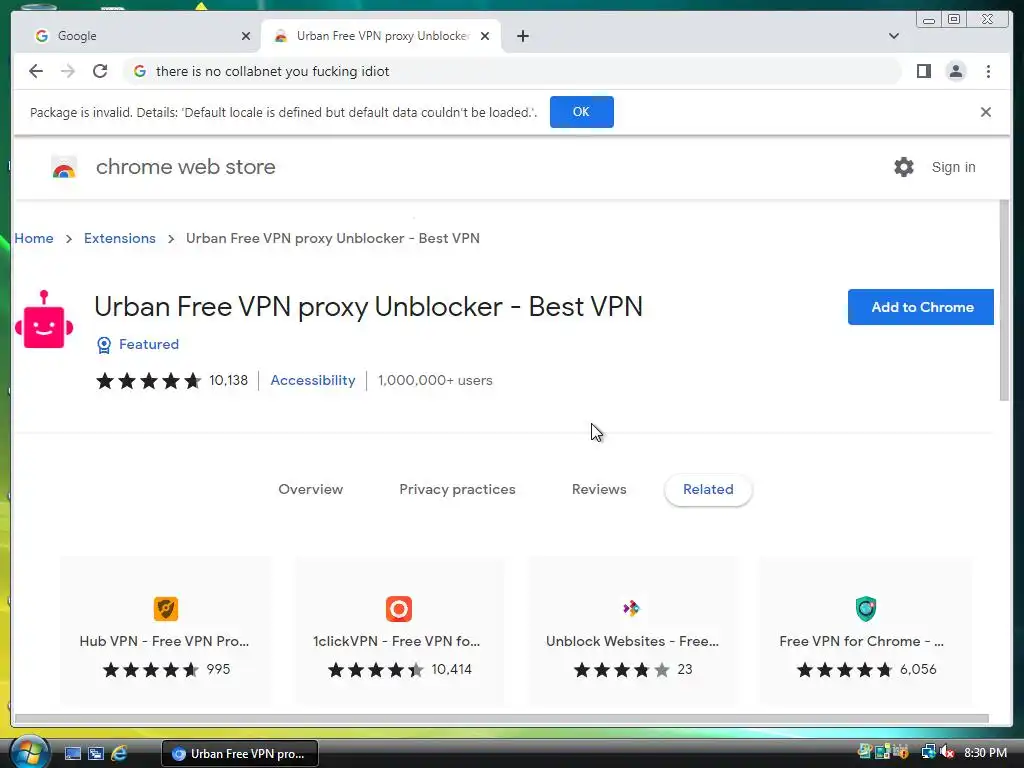Screen dimensions: 1024x768
Task: Click the address bar text
Action: pos(272,71)
